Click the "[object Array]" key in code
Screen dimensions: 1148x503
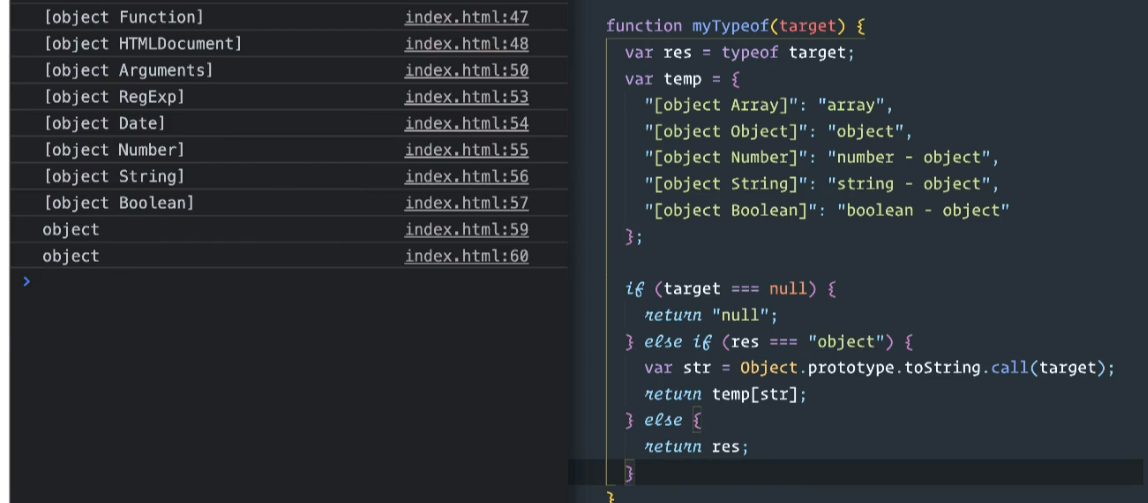[x=720, y=105]
